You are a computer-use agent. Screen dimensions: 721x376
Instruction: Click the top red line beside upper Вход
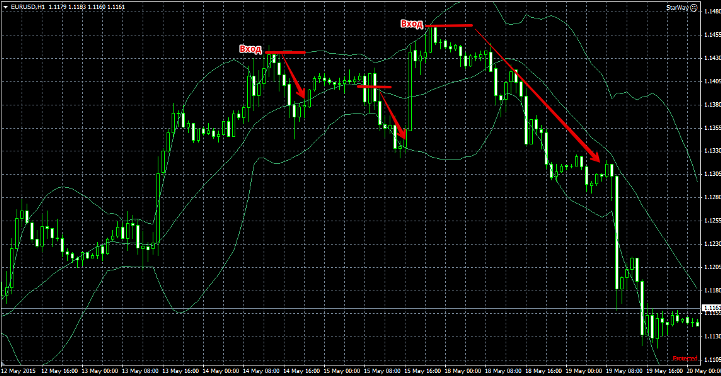tap(449, 25)
